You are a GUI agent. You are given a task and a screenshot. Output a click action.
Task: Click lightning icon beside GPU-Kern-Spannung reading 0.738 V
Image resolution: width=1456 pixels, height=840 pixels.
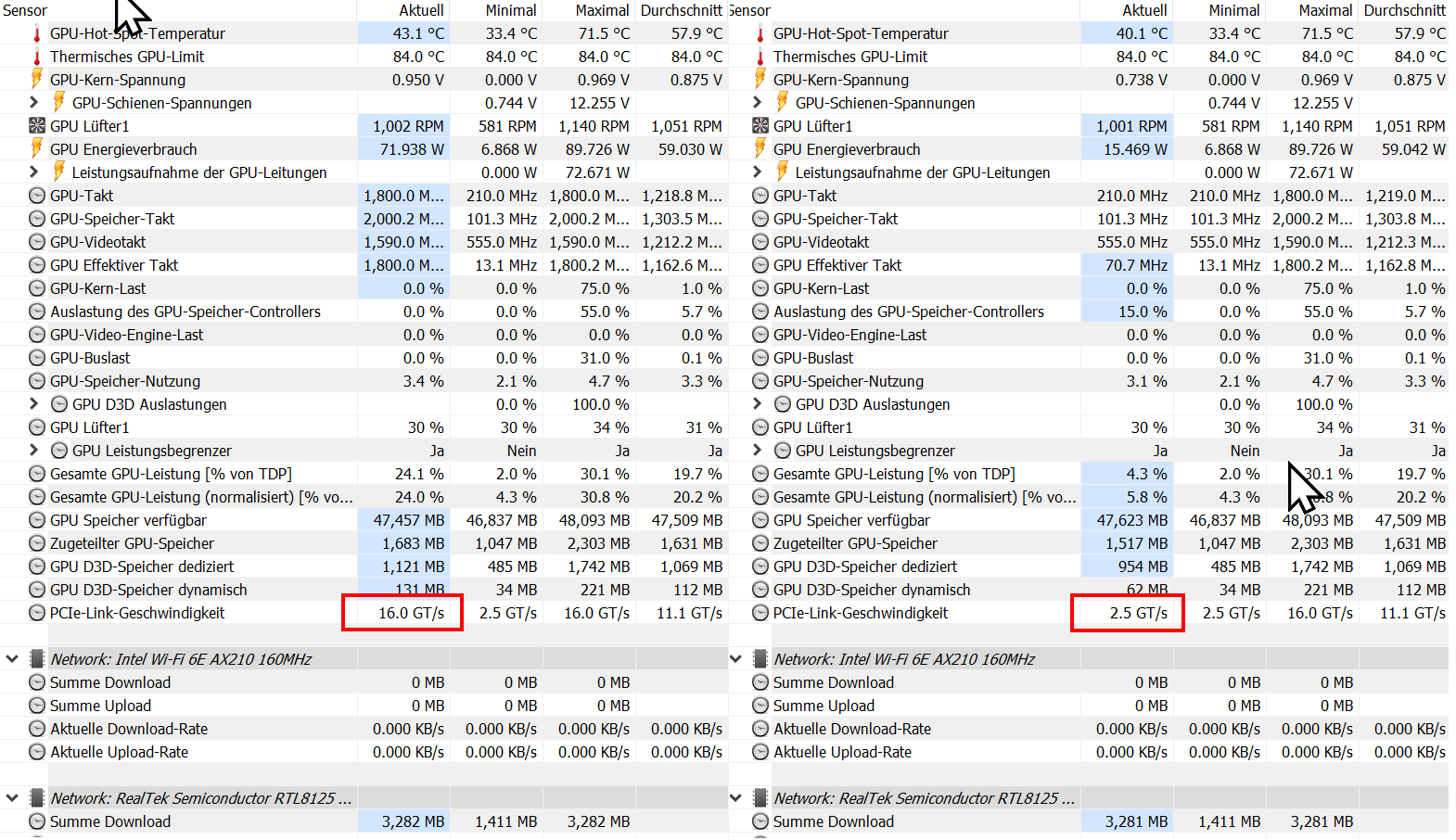(760, 79)
